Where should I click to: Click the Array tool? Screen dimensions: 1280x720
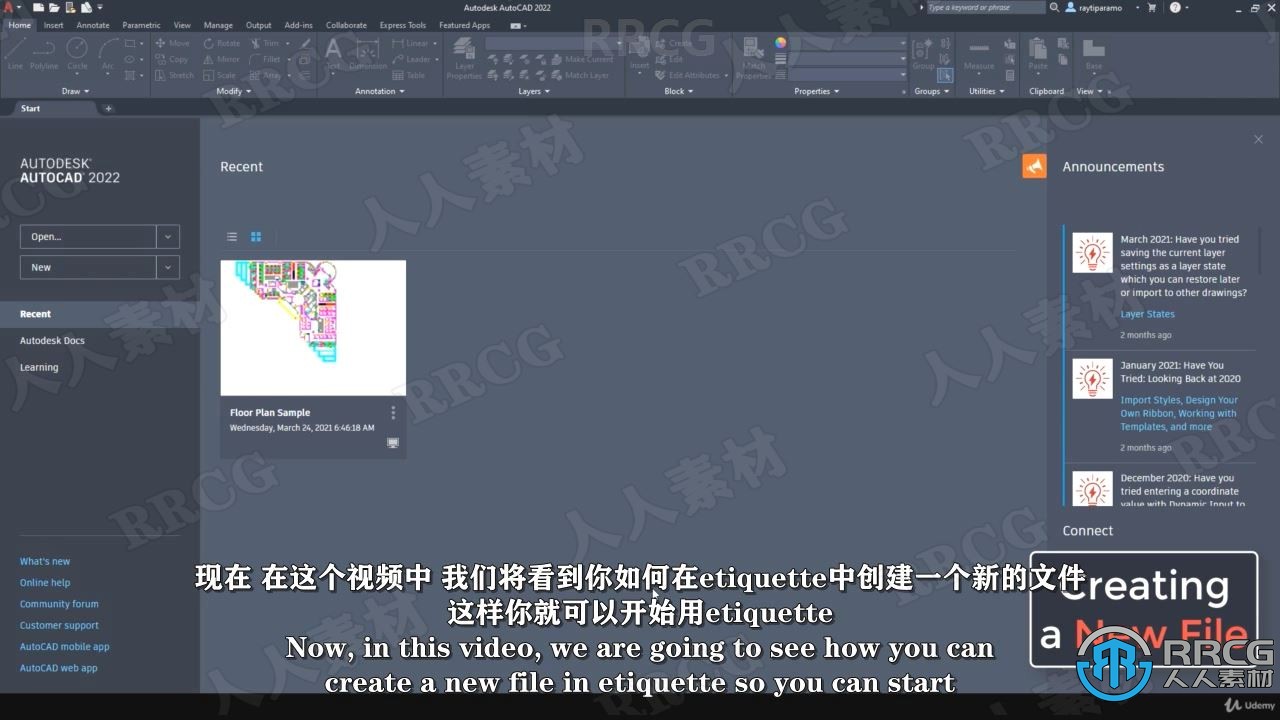(x=265, y=75)
